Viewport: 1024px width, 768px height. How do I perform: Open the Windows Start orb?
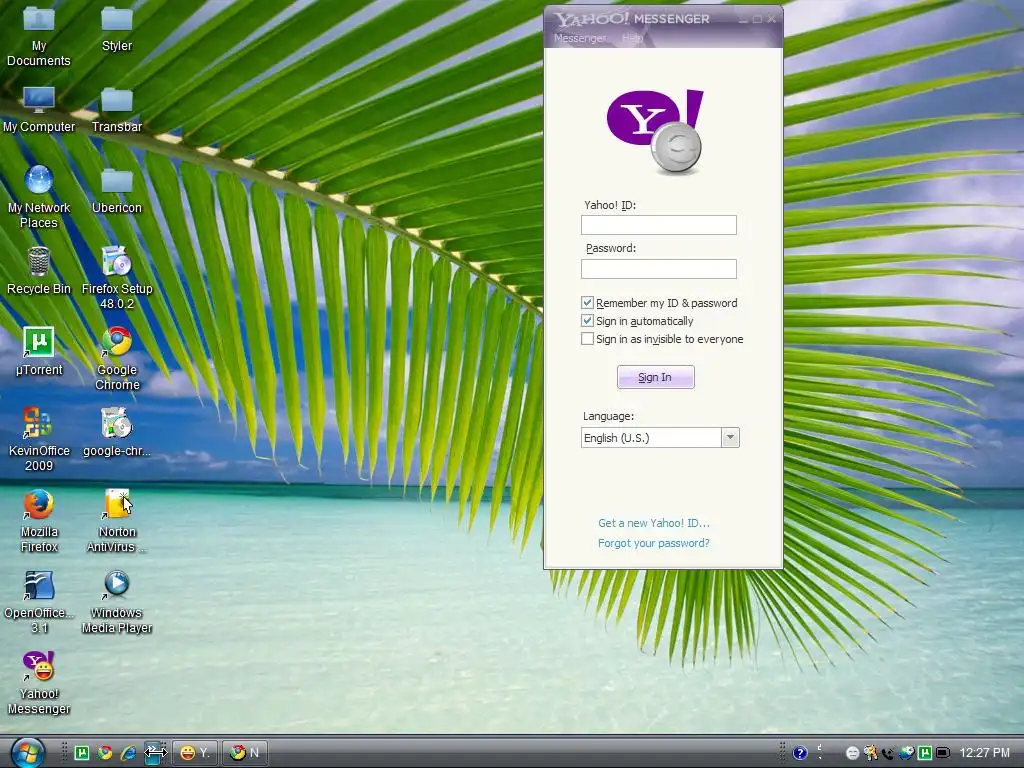point(28,753)
